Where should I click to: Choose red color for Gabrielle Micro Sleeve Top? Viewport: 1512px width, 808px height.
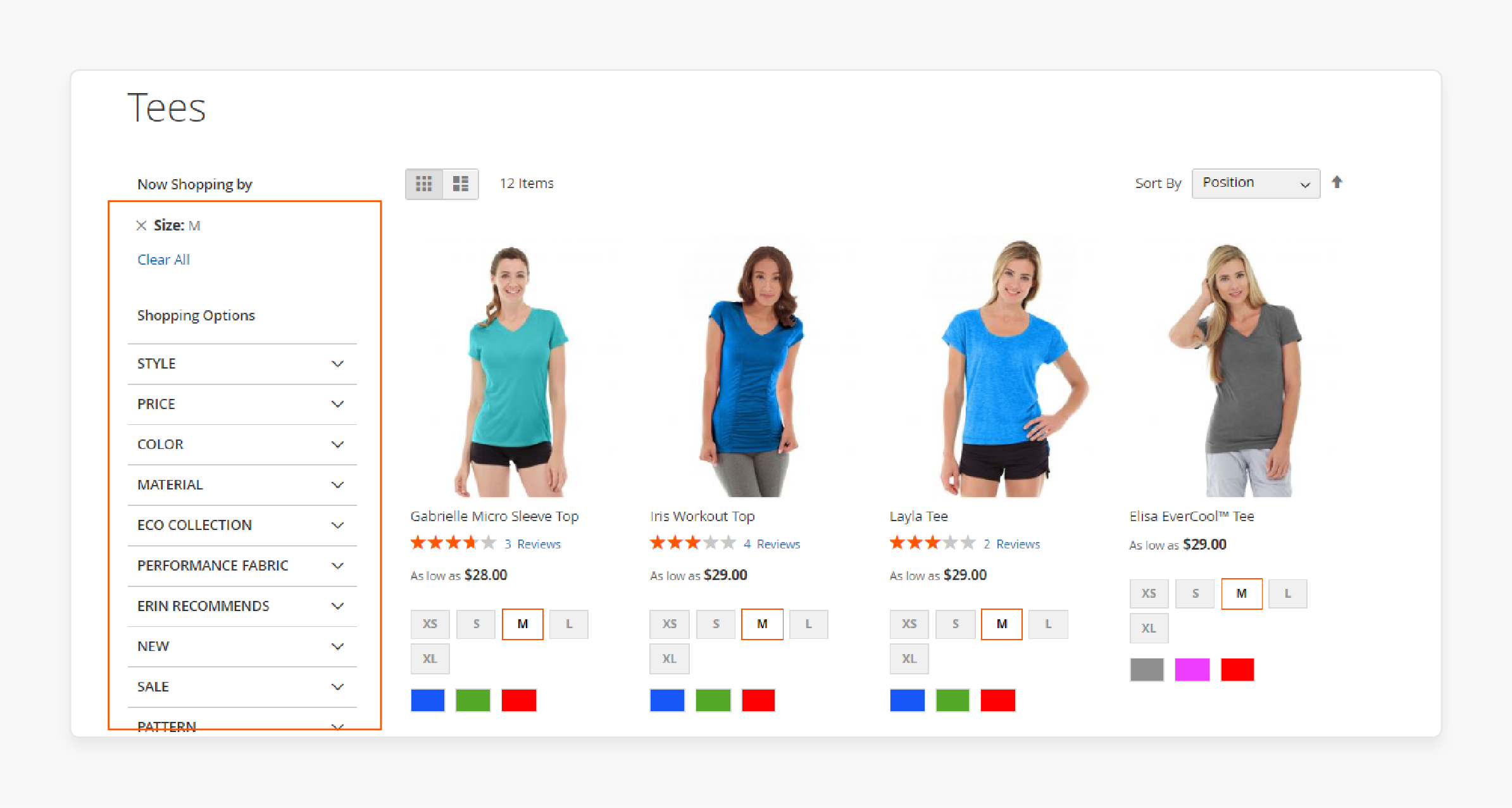point(519,700)
